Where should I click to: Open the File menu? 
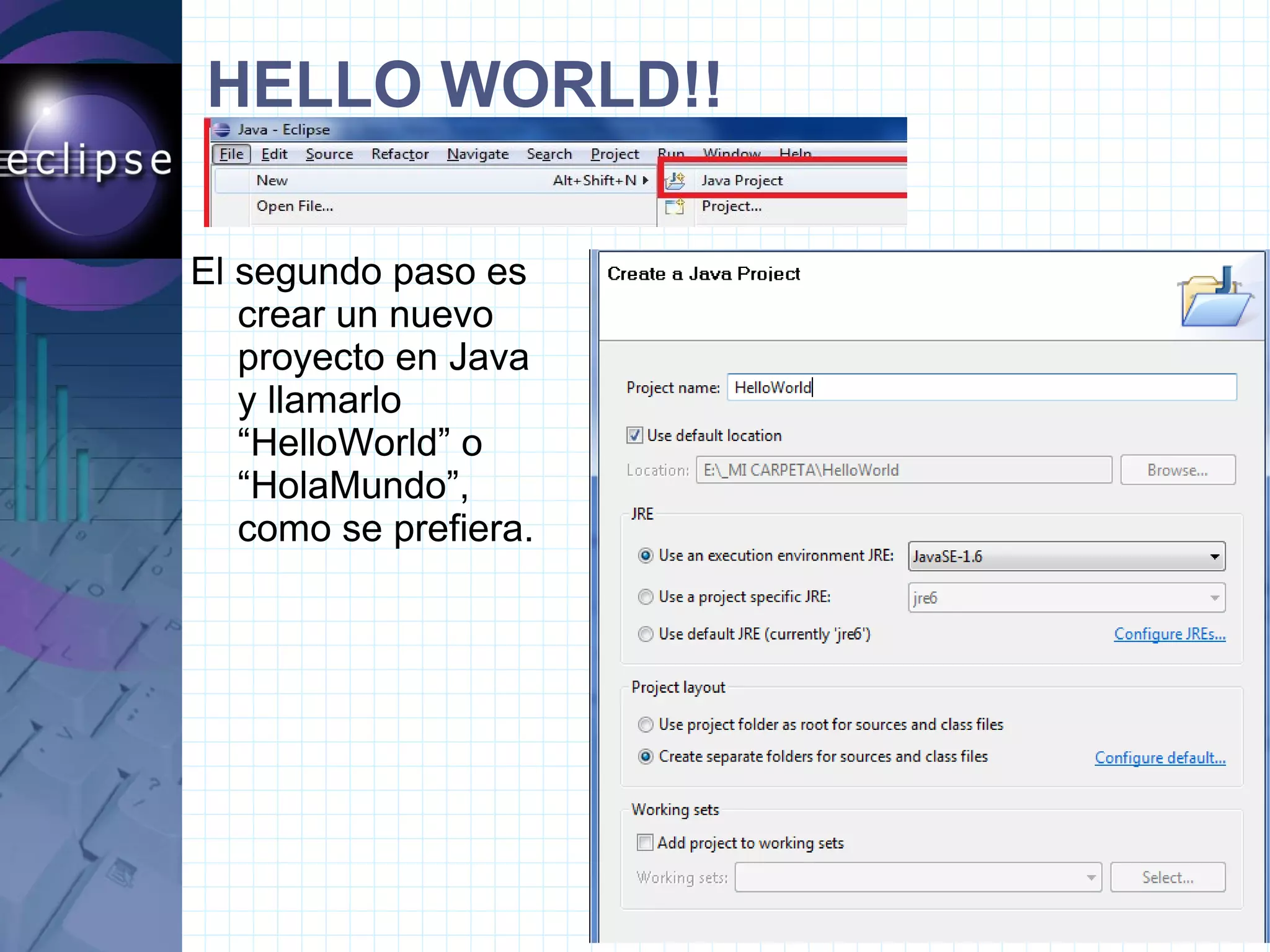click(x=231, y=154)
